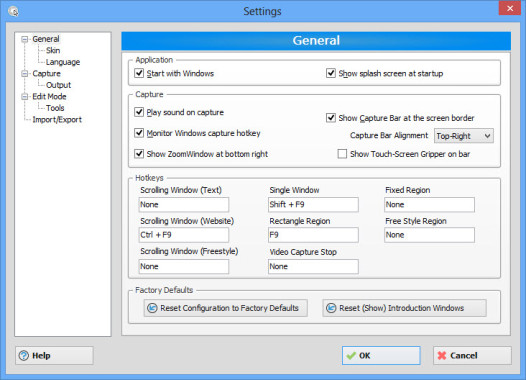Toggle Monitor Windows capture hotkey checkbox

139,133
